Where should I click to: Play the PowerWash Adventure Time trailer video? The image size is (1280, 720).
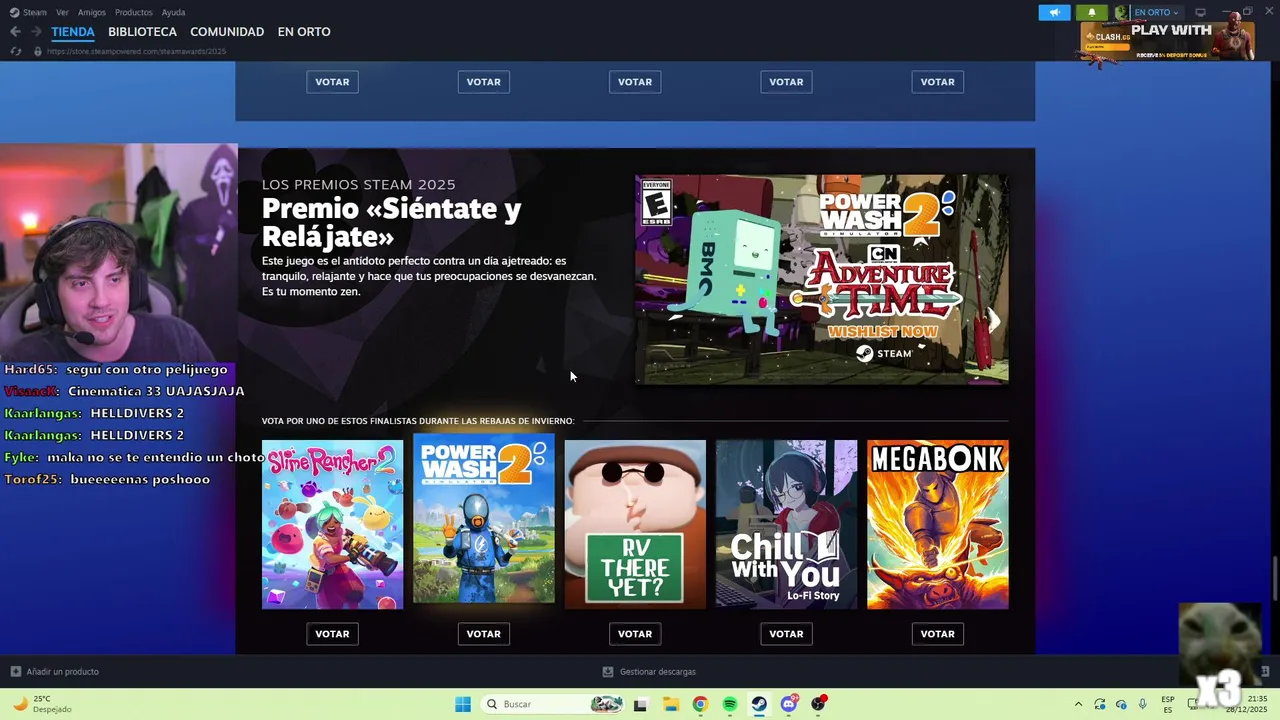(x=822, y=279)
